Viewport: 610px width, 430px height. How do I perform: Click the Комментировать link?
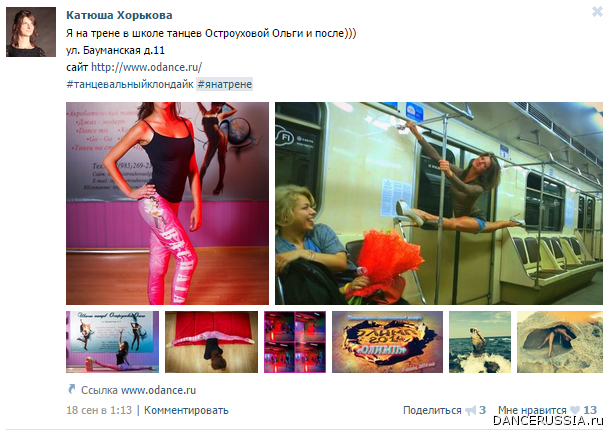[x=186, y=410]
